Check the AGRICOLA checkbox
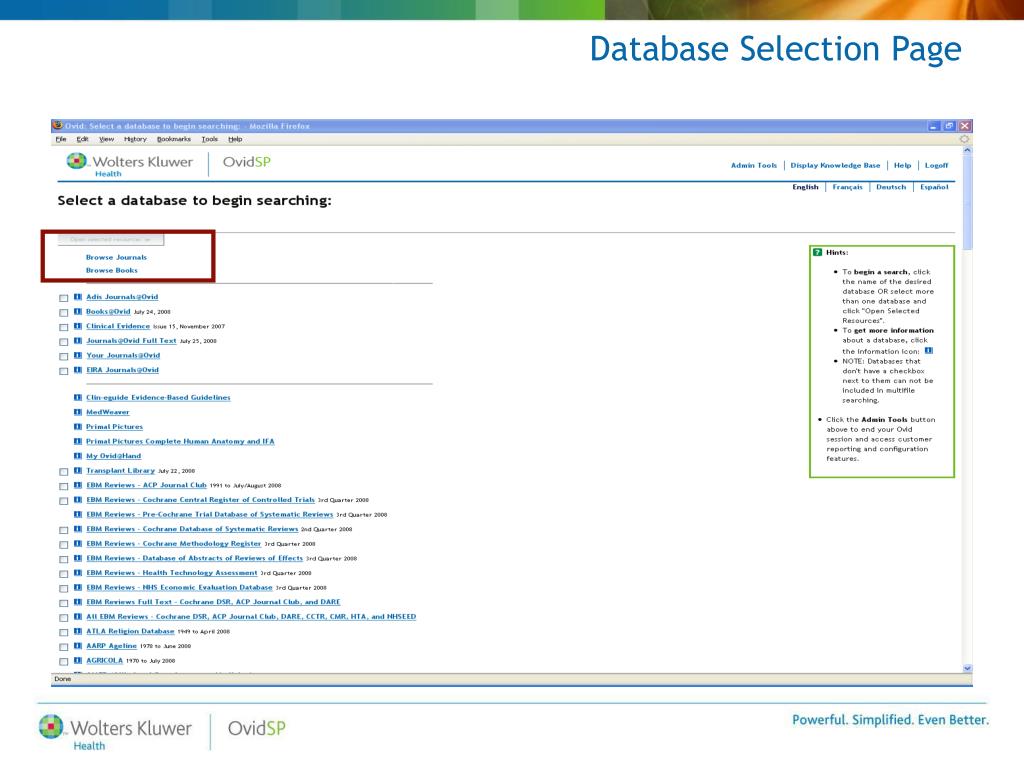Viewport: 1024px width, 768px height. 63,662
